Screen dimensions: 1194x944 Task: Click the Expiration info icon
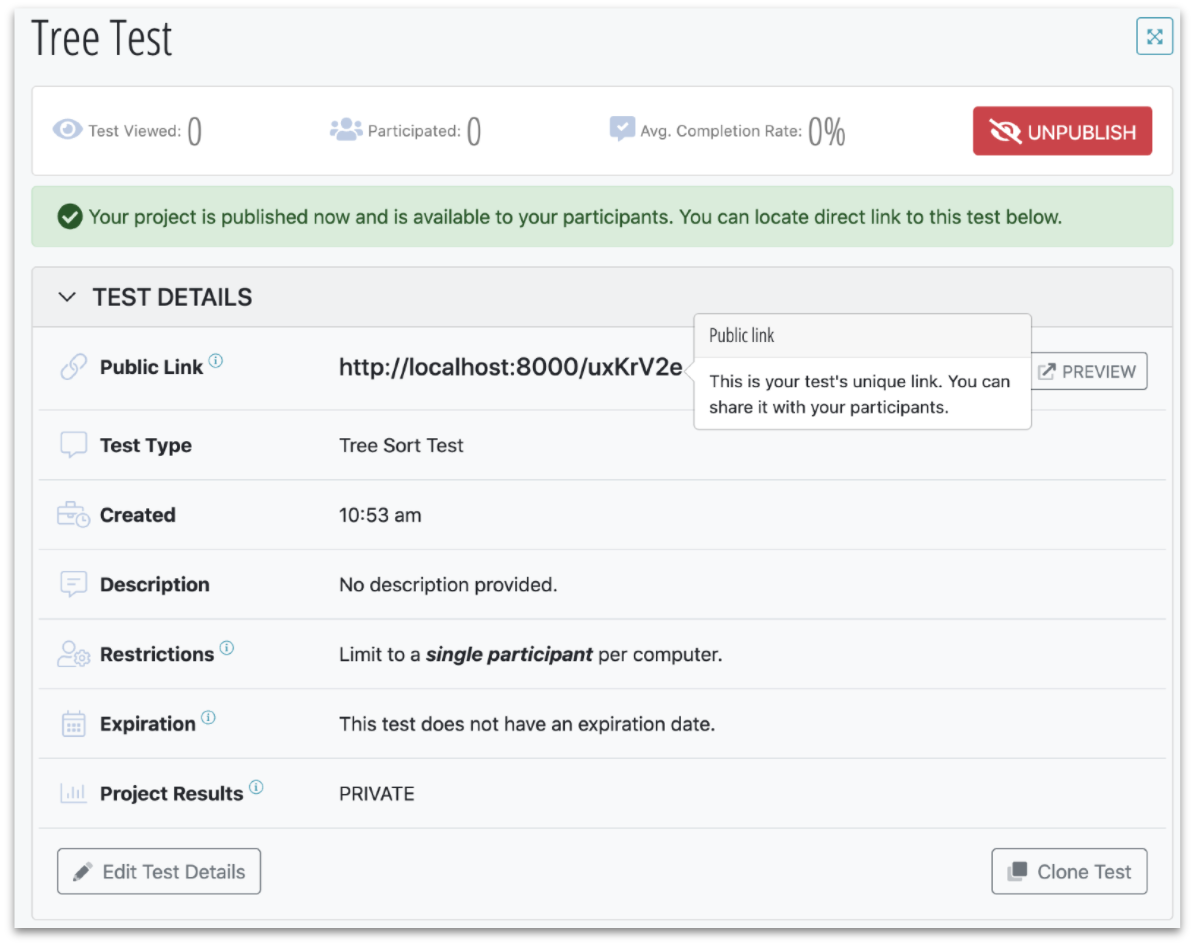coord(208,718)
